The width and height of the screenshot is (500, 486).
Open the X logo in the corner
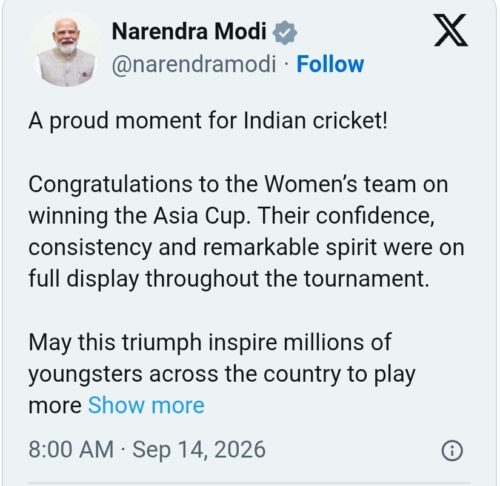click(x=451, y=30)
